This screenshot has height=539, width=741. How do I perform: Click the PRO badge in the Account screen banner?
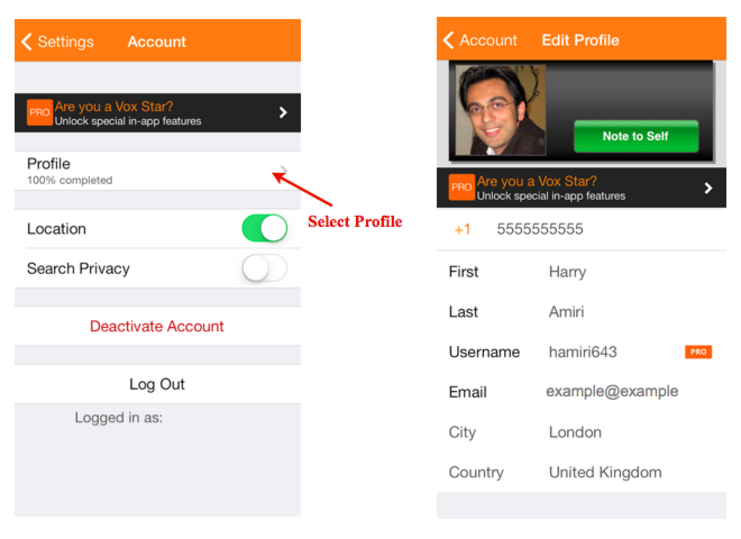(39, 112)
